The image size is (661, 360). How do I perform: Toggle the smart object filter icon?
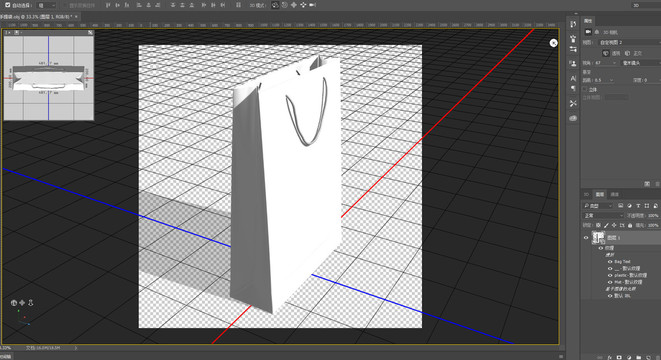tap(656, 206)
